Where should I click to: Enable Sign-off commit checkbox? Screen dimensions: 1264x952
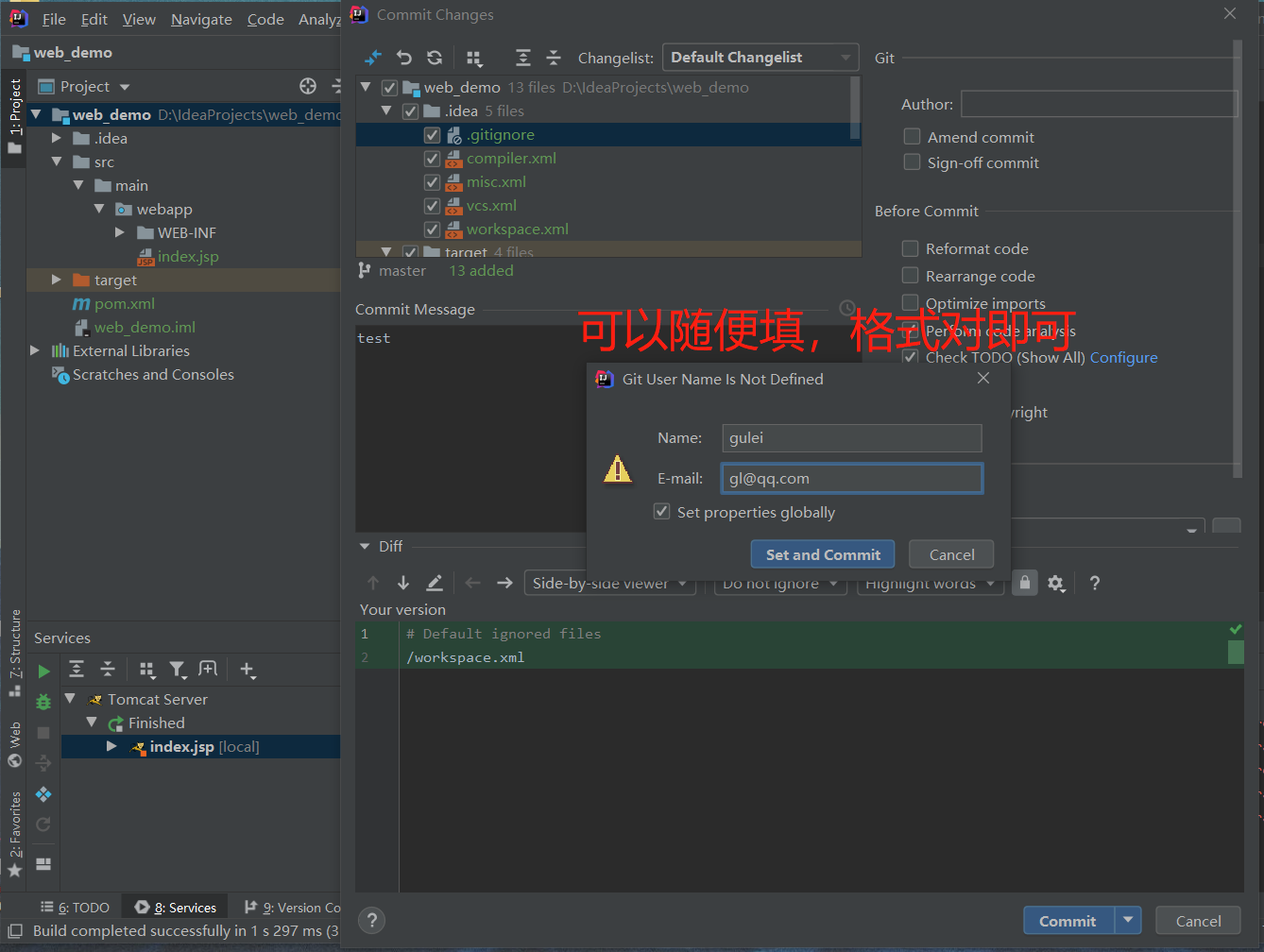[912, 162]
